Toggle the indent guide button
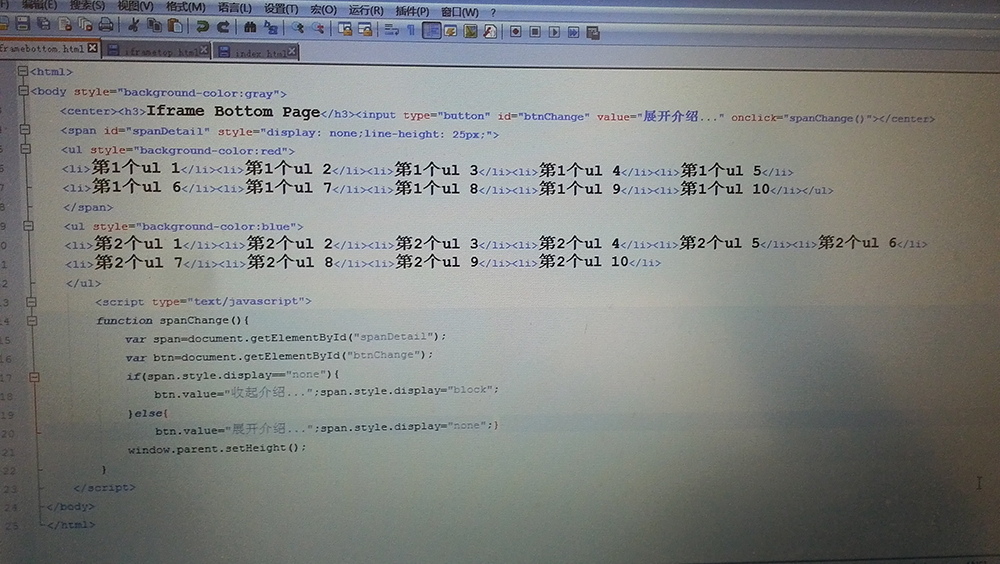Screen dimensions: 1000x564 click(x=431, y=30)
